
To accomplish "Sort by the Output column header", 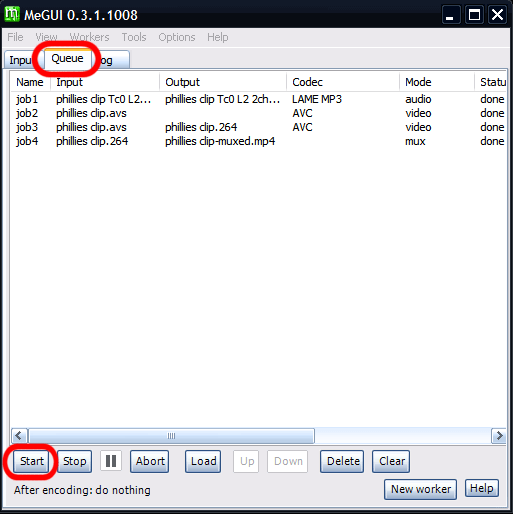I will click(x=223, y=82).
